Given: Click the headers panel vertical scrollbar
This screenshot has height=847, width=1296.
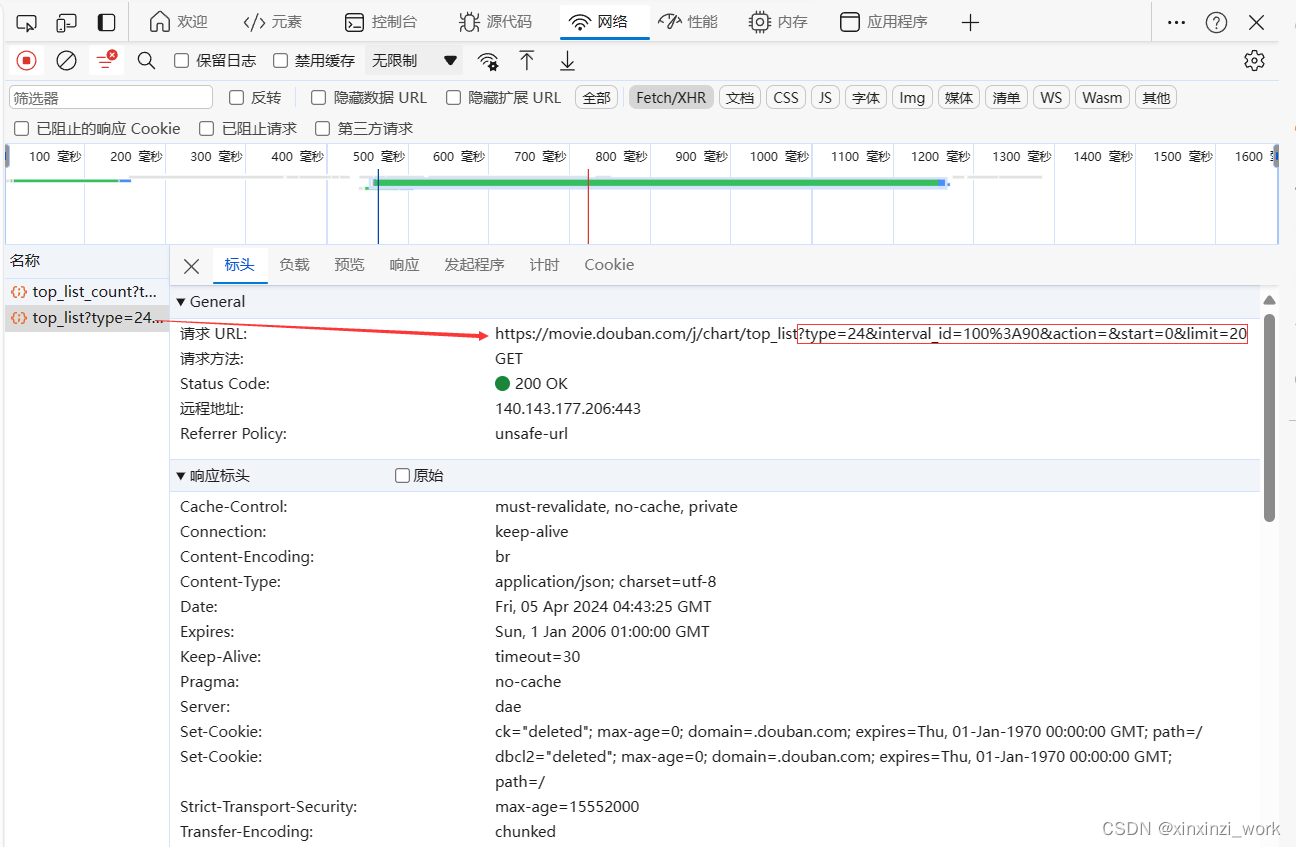Looking at the screenshot, I should pos(1269,417).
